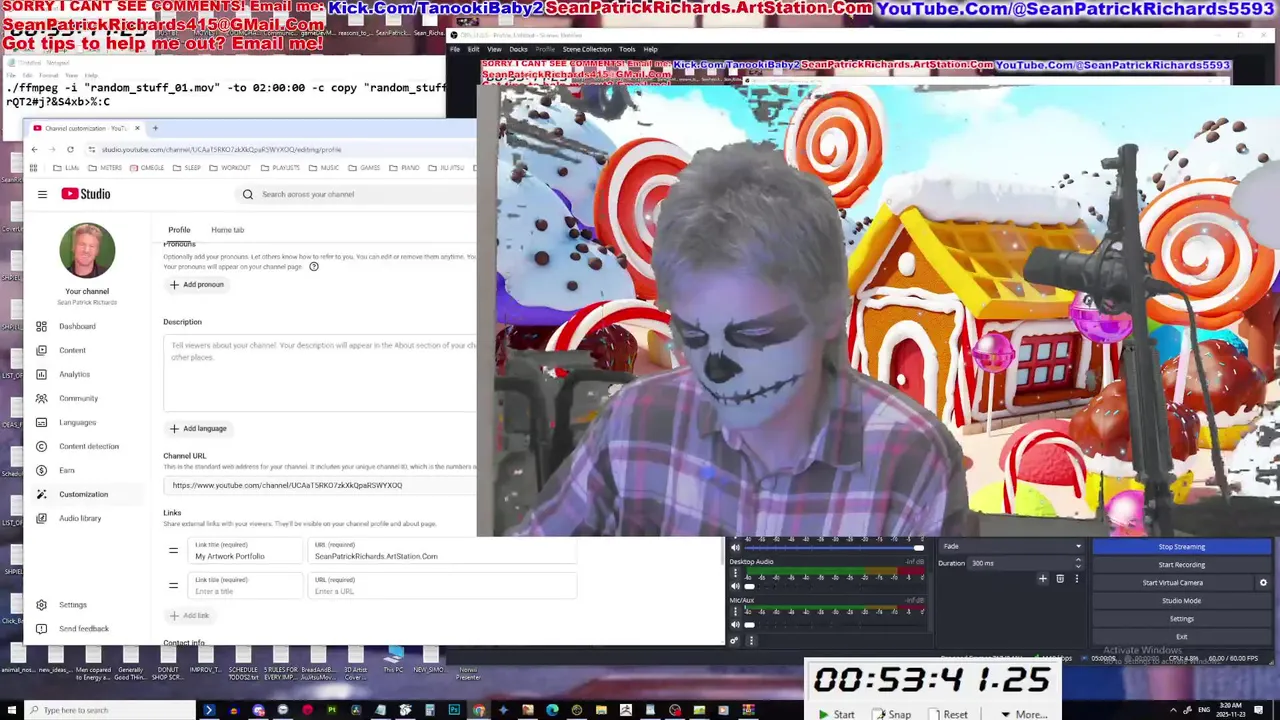Screen dimensions: 1280x720
Task: Open OBS transition three-dot options
Action: click(x=1077, y=578)
